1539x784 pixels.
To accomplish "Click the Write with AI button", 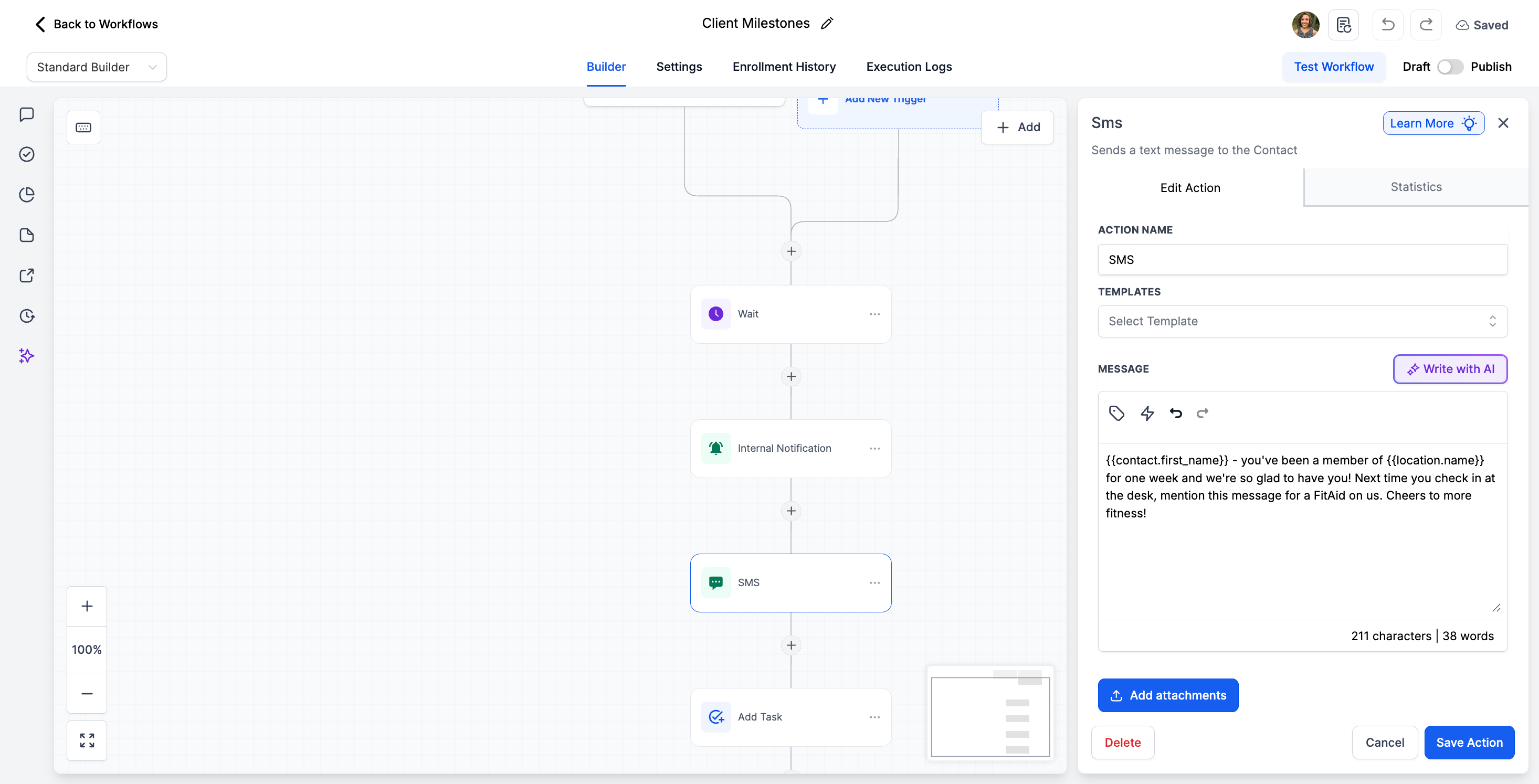I will [1450, 369].
